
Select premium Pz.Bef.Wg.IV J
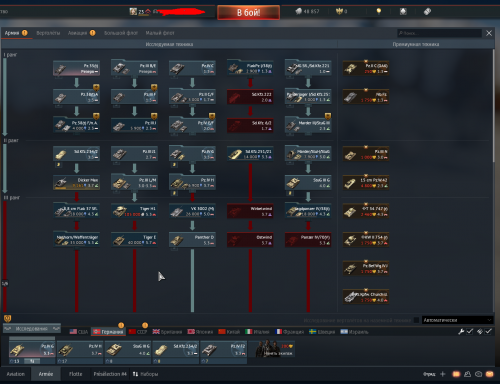pyautogui.click(x=366, y=269)
